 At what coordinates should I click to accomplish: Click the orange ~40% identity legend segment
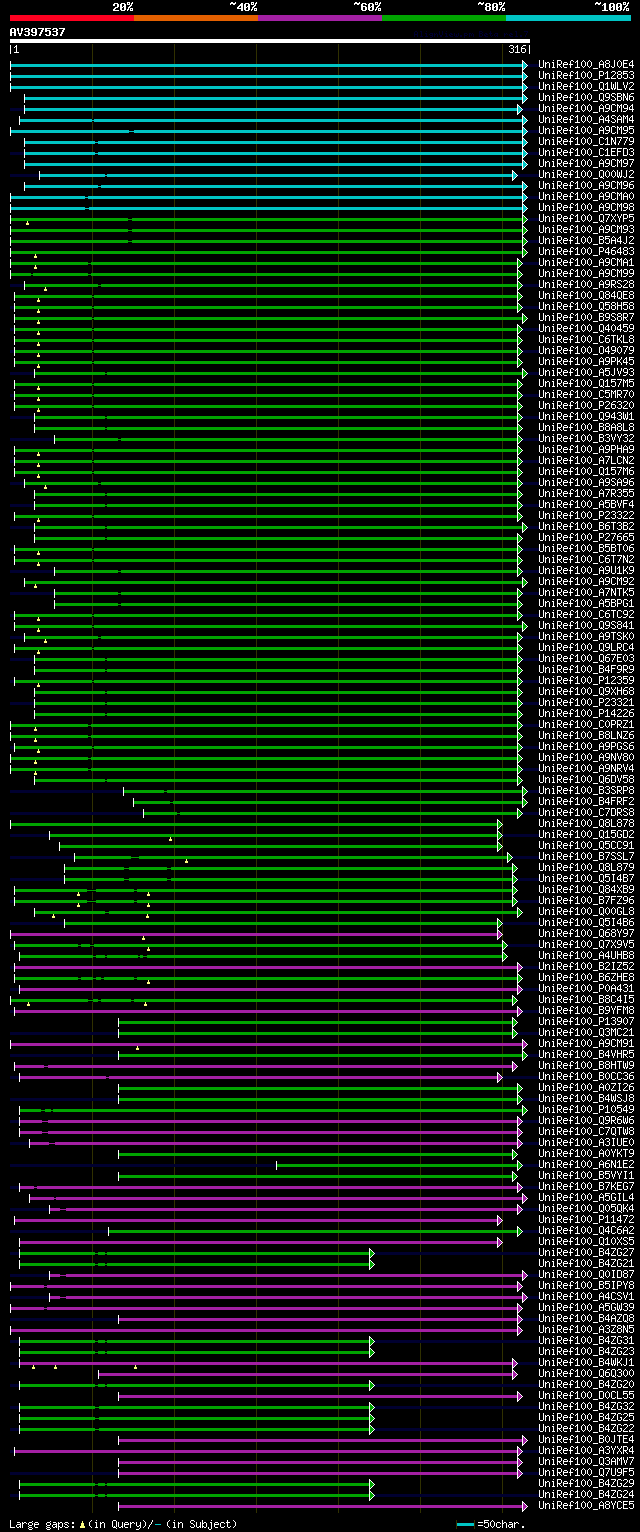[x=196, y=18]
